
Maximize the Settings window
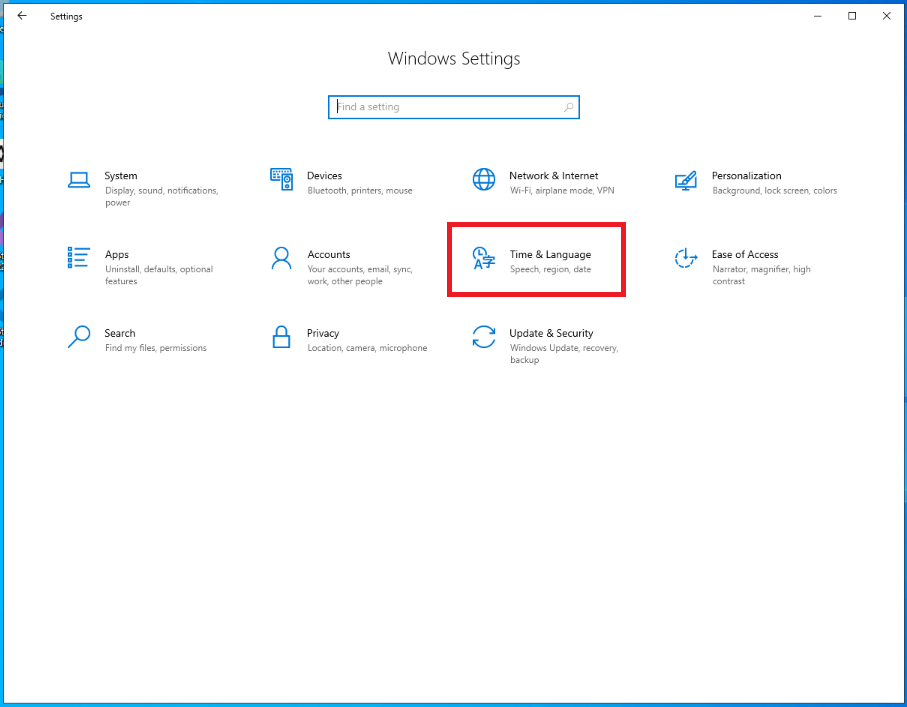(x=852, y=16)
